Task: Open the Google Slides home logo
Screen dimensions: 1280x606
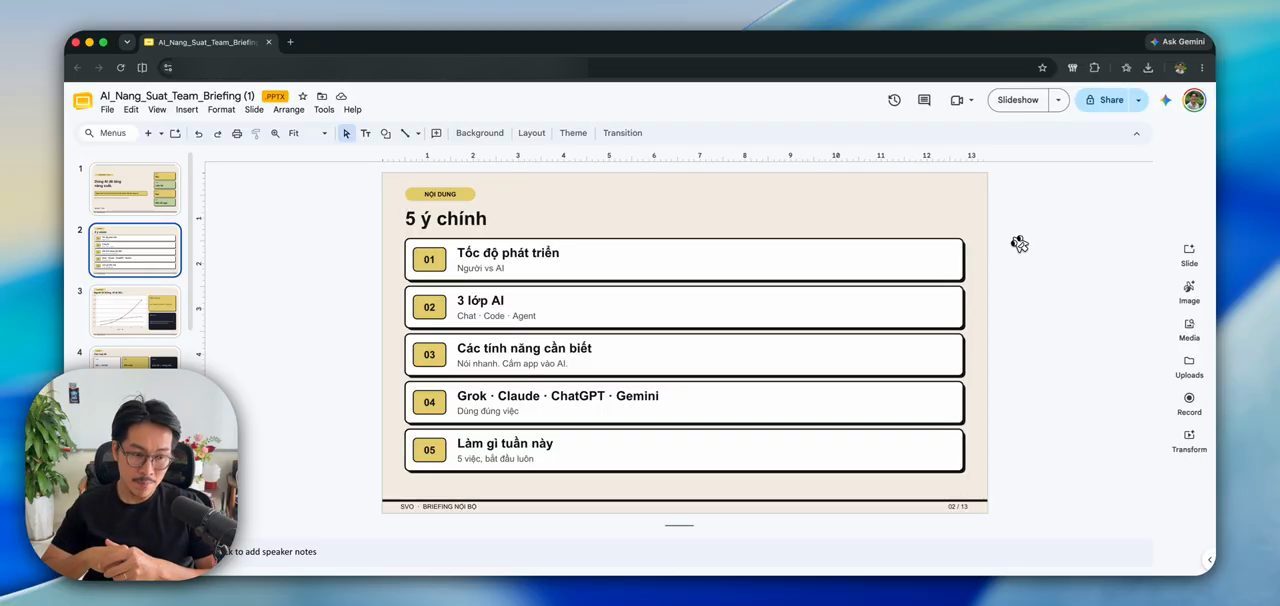Action: [x=83, y=101]
